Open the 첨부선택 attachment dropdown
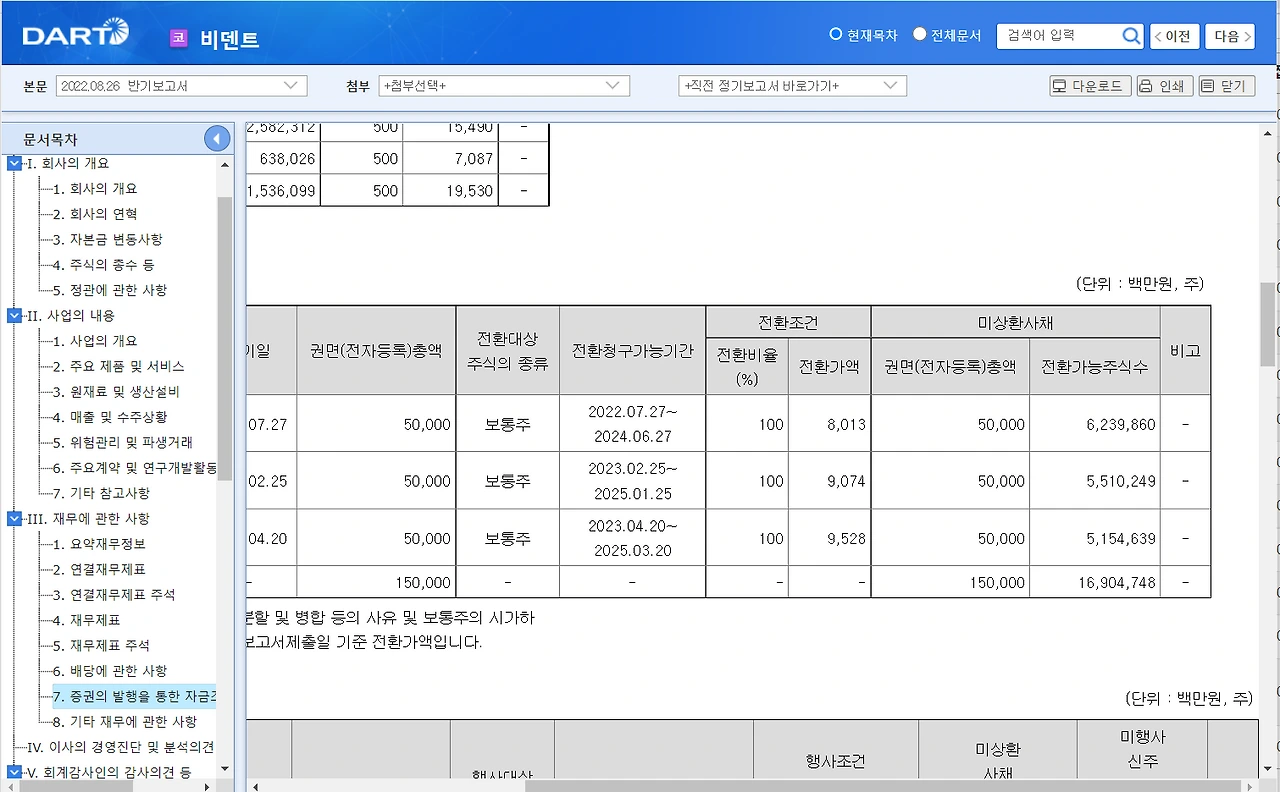This screenshot has height=792, width=1280. click(504, 86)
